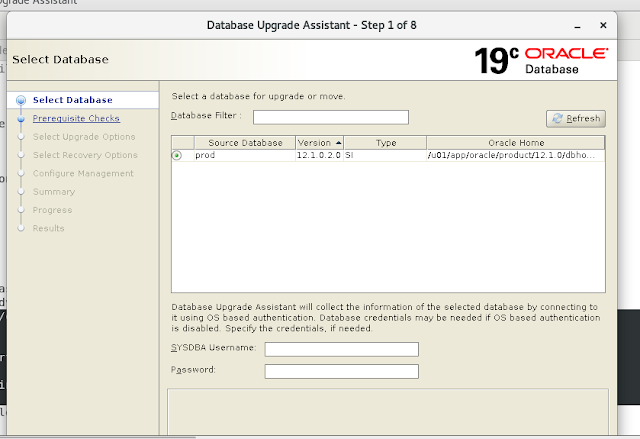Click the Progress step
The height and width of the screenshot is (439, 640).
point(52,210)
